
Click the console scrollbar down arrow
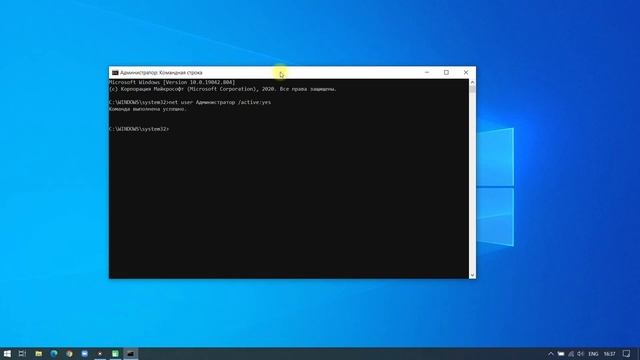click(472, 276)
